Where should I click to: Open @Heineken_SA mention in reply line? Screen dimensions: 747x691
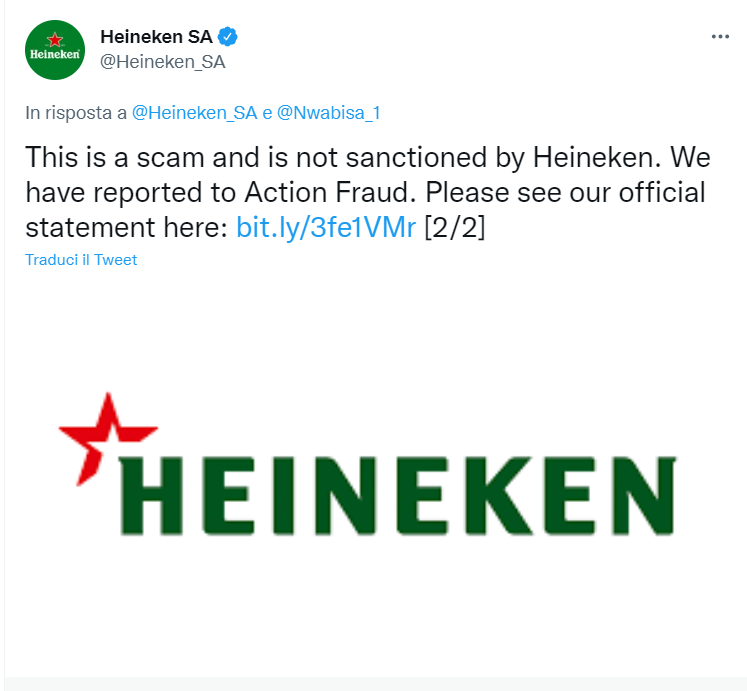click(x=195, y=113)
